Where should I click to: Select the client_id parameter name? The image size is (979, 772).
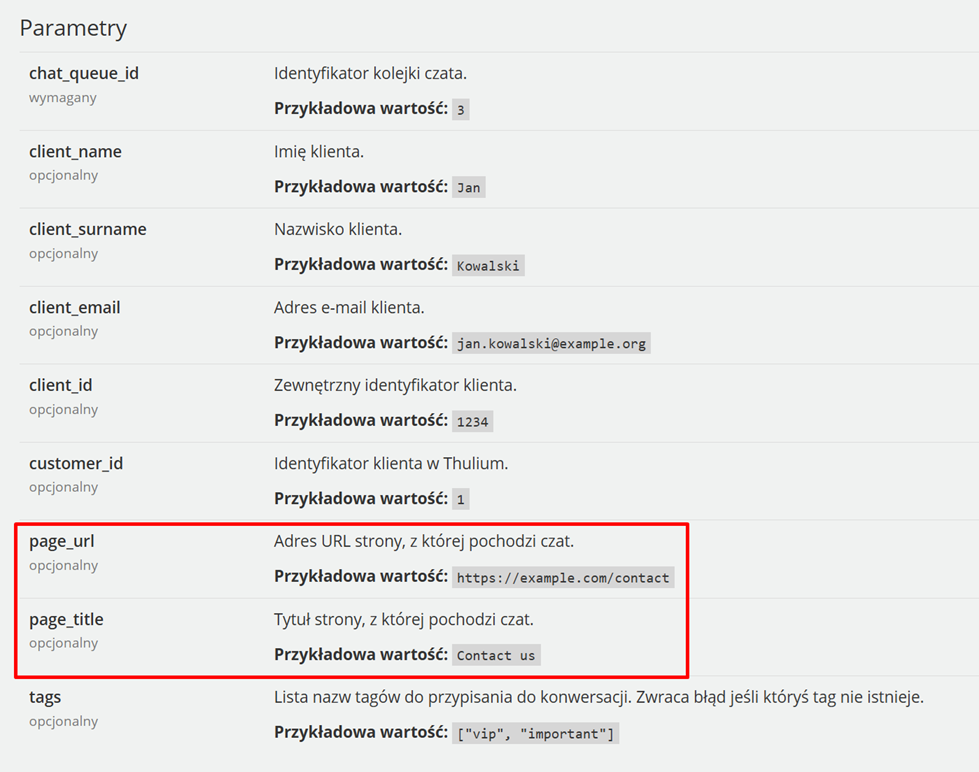tap(61, 385)
